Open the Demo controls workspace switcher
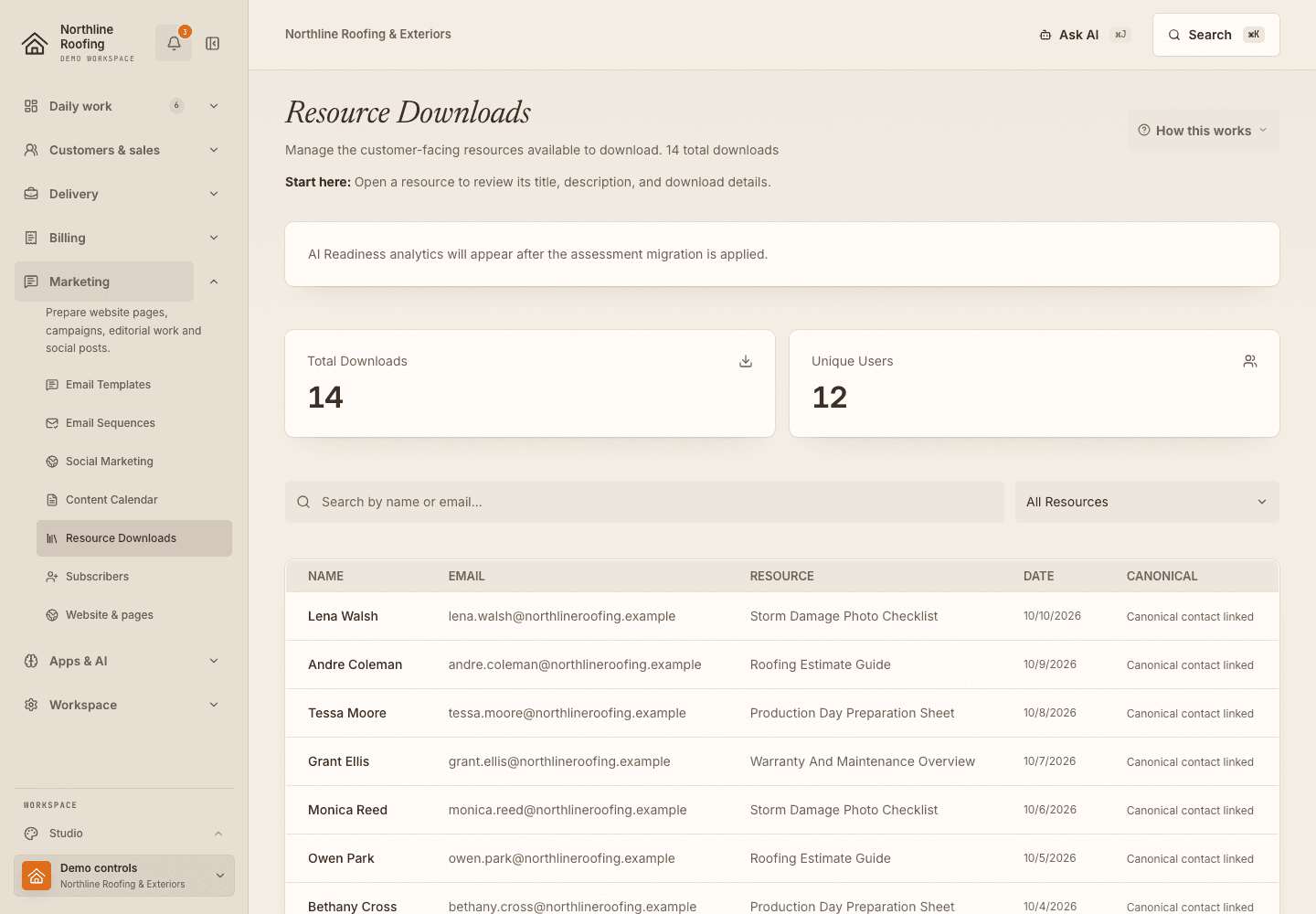 124,876
